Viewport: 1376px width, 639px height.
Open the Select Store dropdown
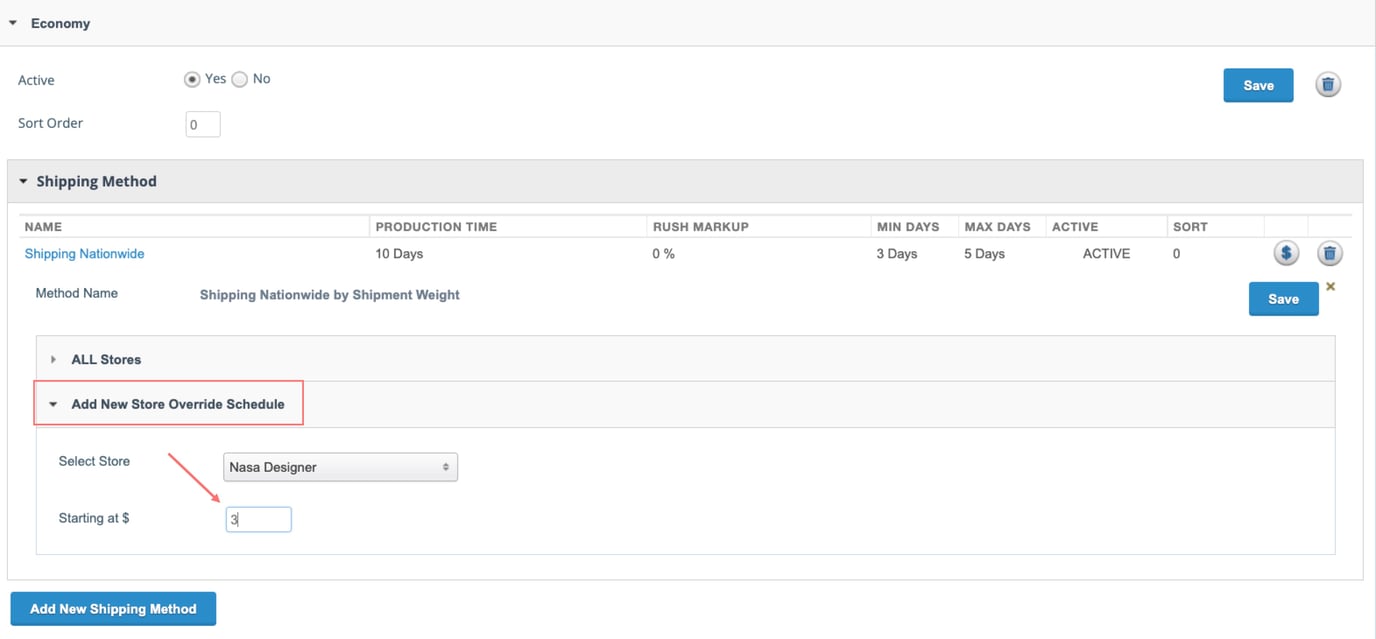(340, 467)
